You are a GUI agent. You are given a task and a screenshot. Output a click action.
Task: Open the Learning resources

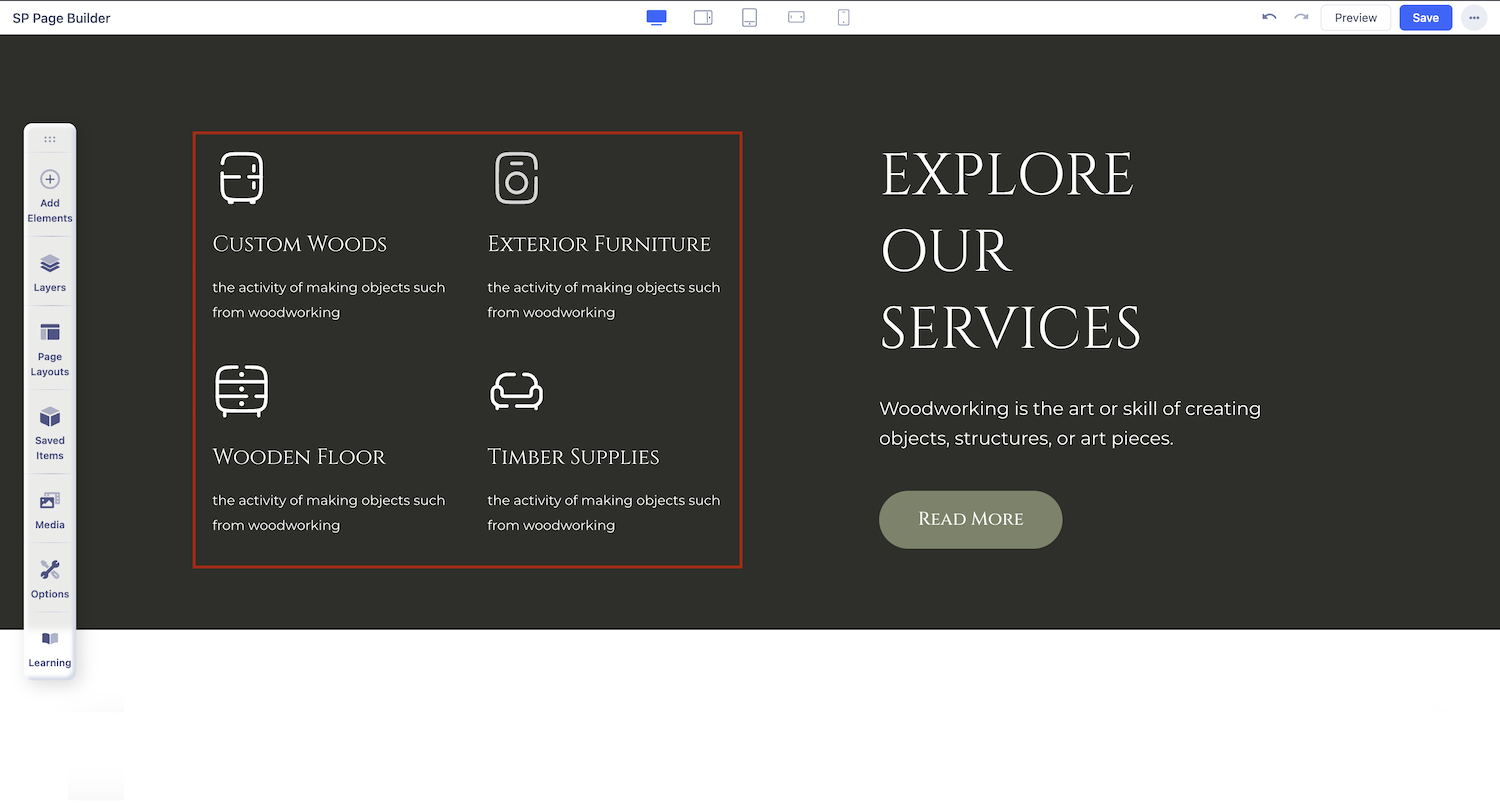[x=50, y=648]
